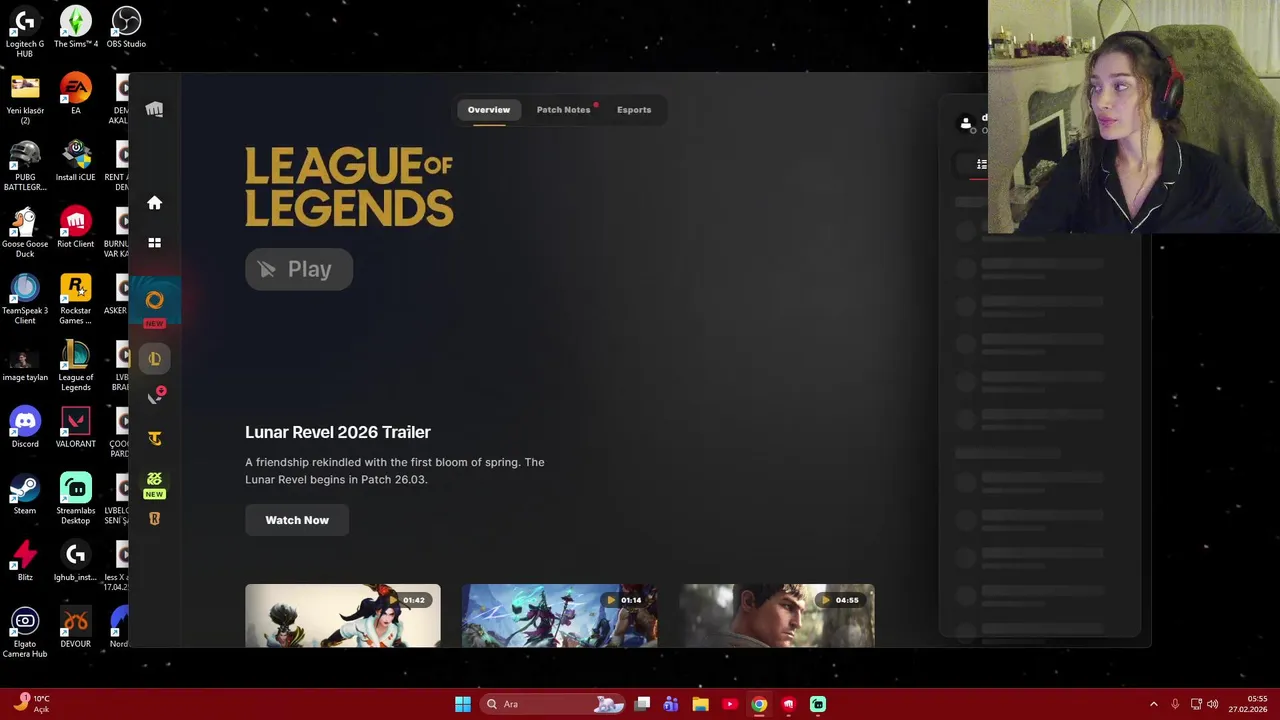1280x720 pixels.
Task: Open the 04:55 video thumbnail
Action: (x=777, y=616)
